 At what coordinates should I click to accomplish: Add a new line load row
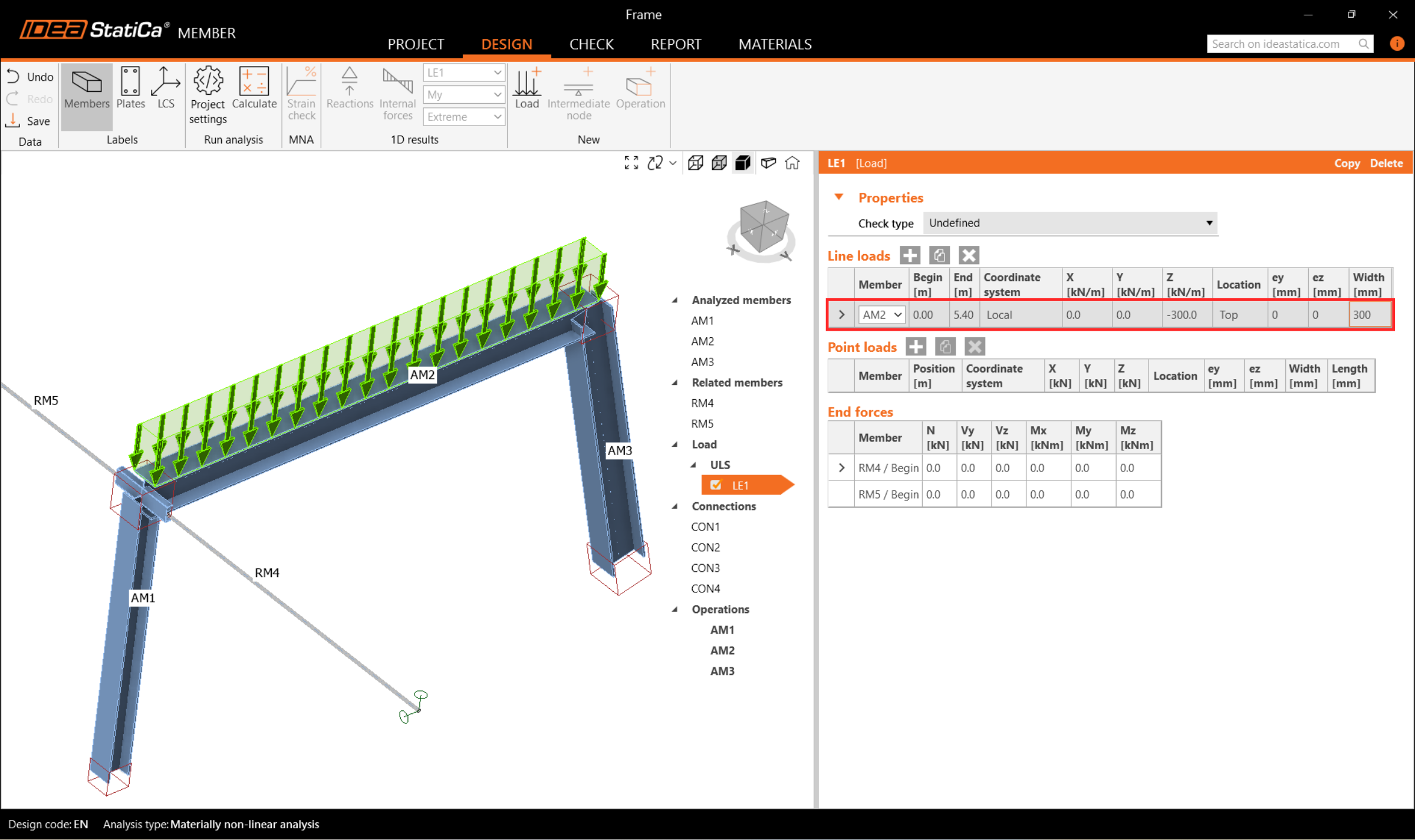[x=910, y=255]
